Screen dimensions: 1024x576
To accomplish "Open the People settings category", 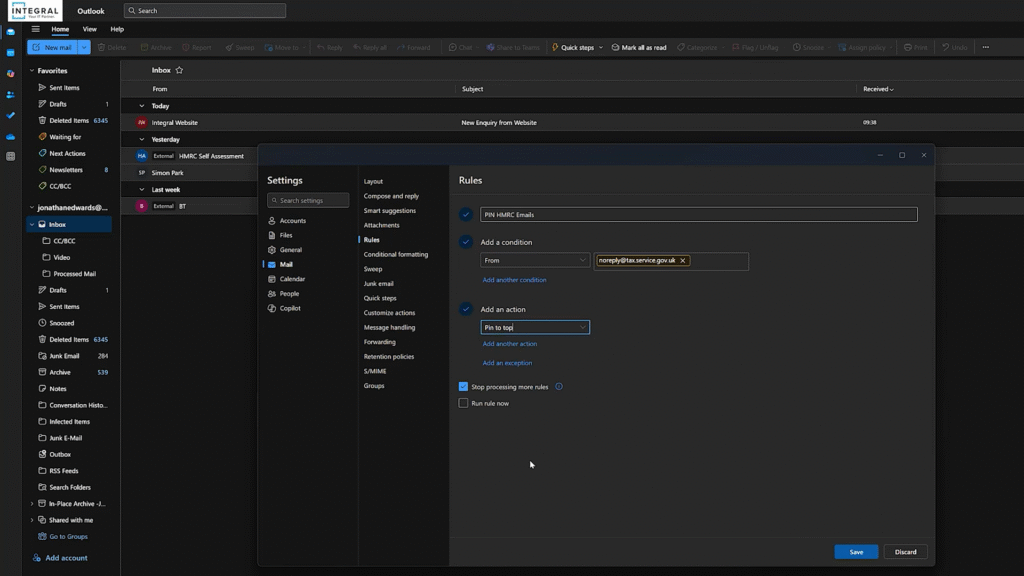I will pyautogui.click(x=289, y=294).
